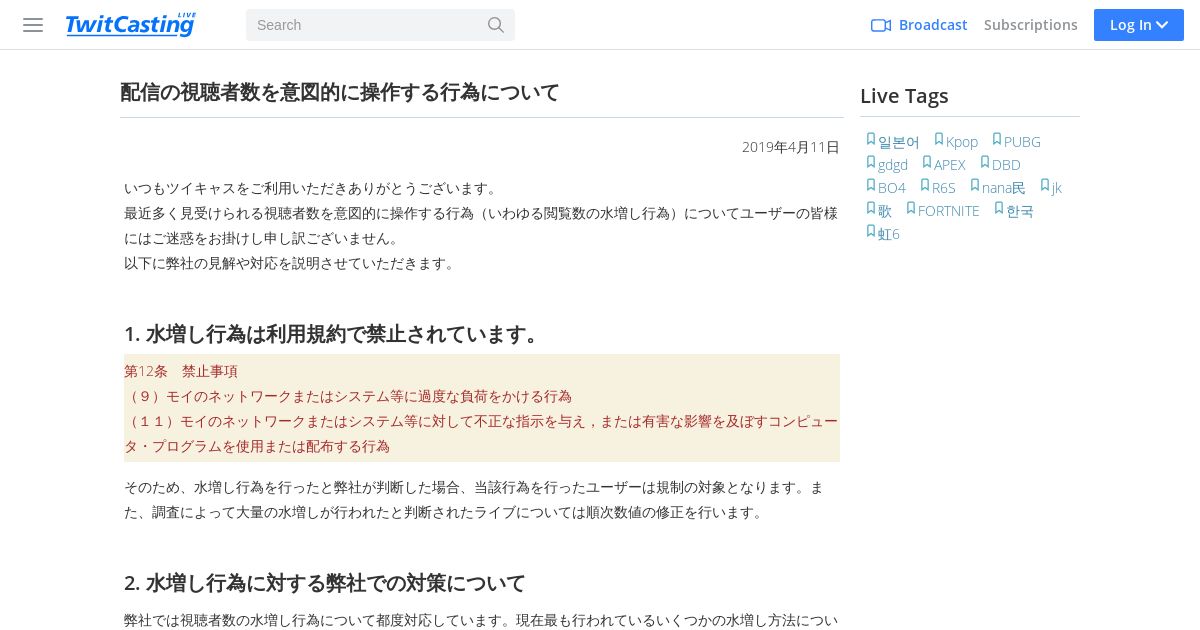Image resolution: width=1200 pixels, height=630 pixels.
Task: Open the R6S live tag
Action: pos(944,188)
